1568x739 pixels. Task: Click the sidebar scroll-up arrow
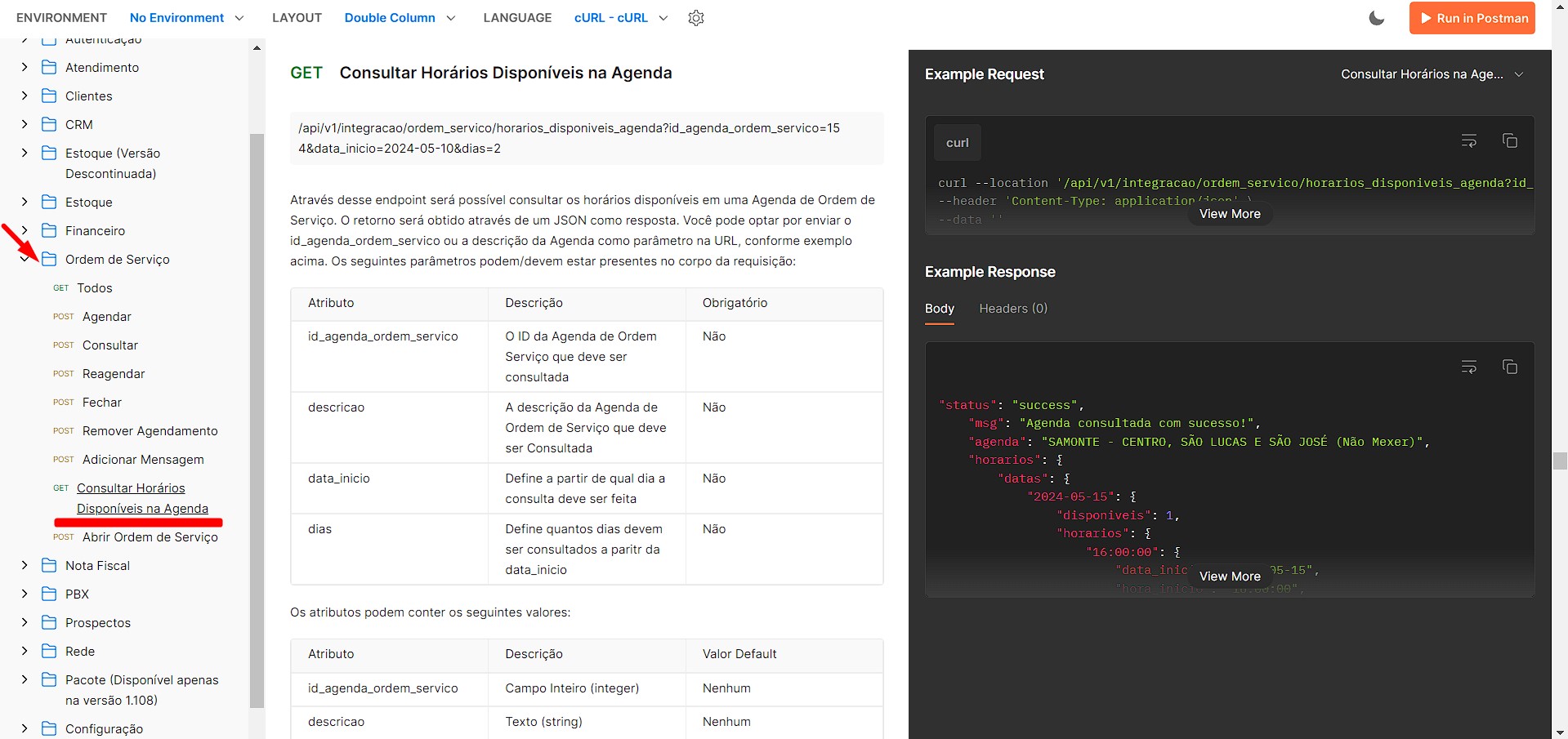tap(257, 48)
